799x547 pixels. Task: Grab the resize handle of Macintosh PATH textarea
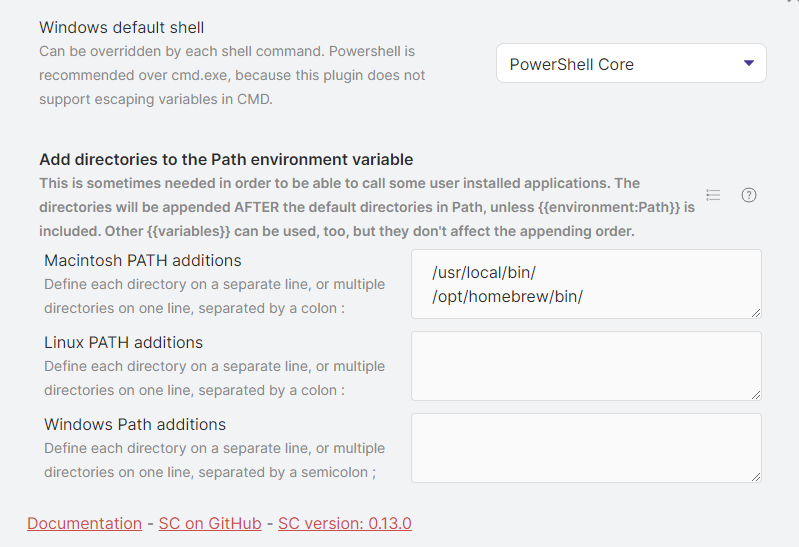[x=756, y=313]
